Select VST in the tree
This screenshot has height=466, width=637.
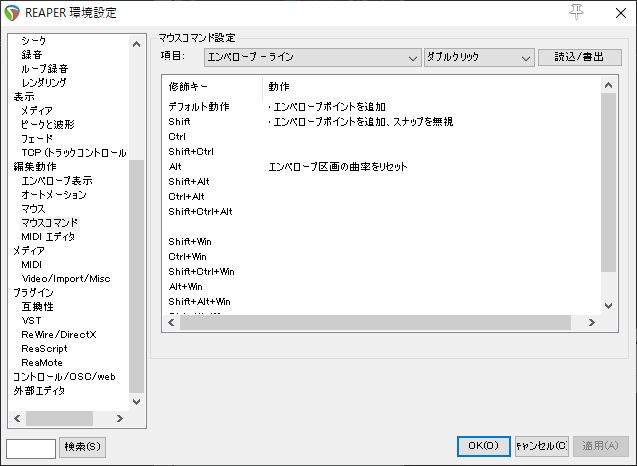pos(31,321)
